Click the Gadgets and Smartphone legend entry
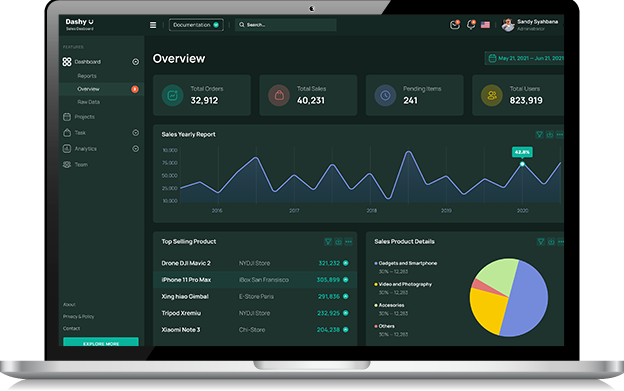This screenshot has width=624, height=391. 406,263
